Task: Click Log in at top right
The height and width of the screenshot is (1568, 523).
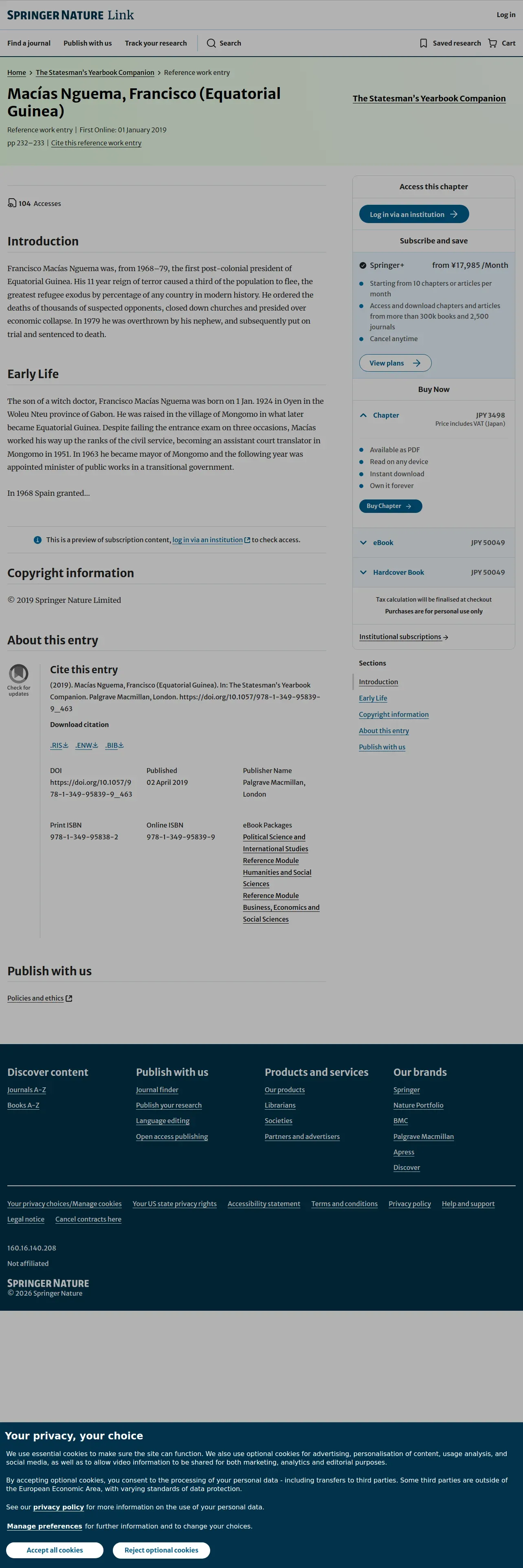Action: [x=506, y=15]
